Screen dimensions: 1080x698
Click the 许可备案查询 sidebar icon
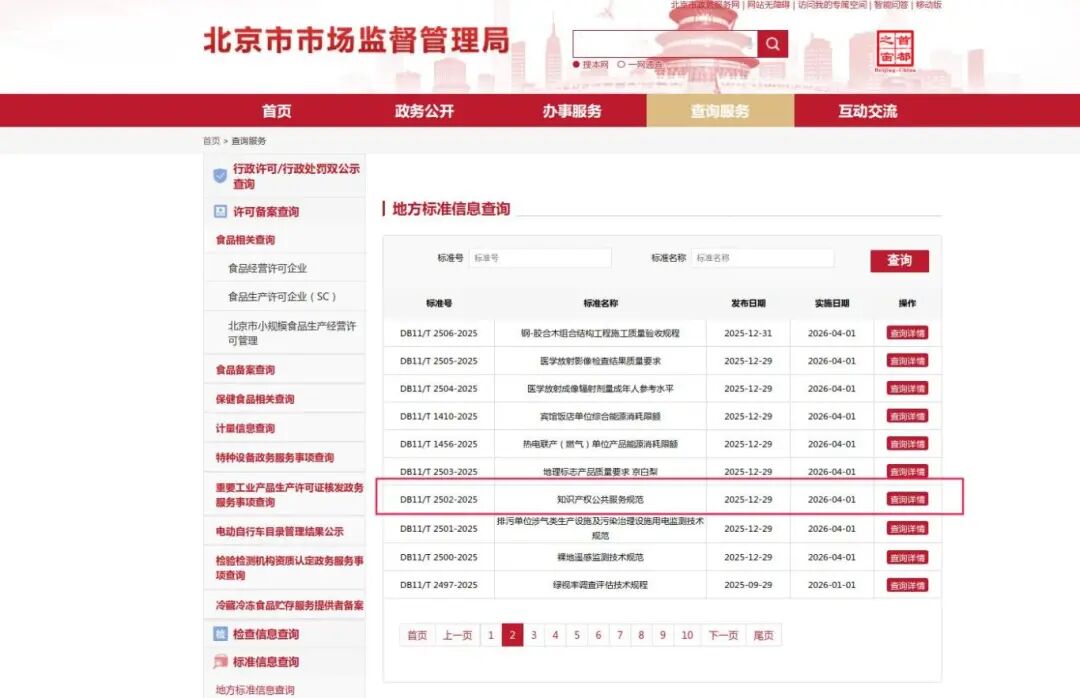(221, 211)
